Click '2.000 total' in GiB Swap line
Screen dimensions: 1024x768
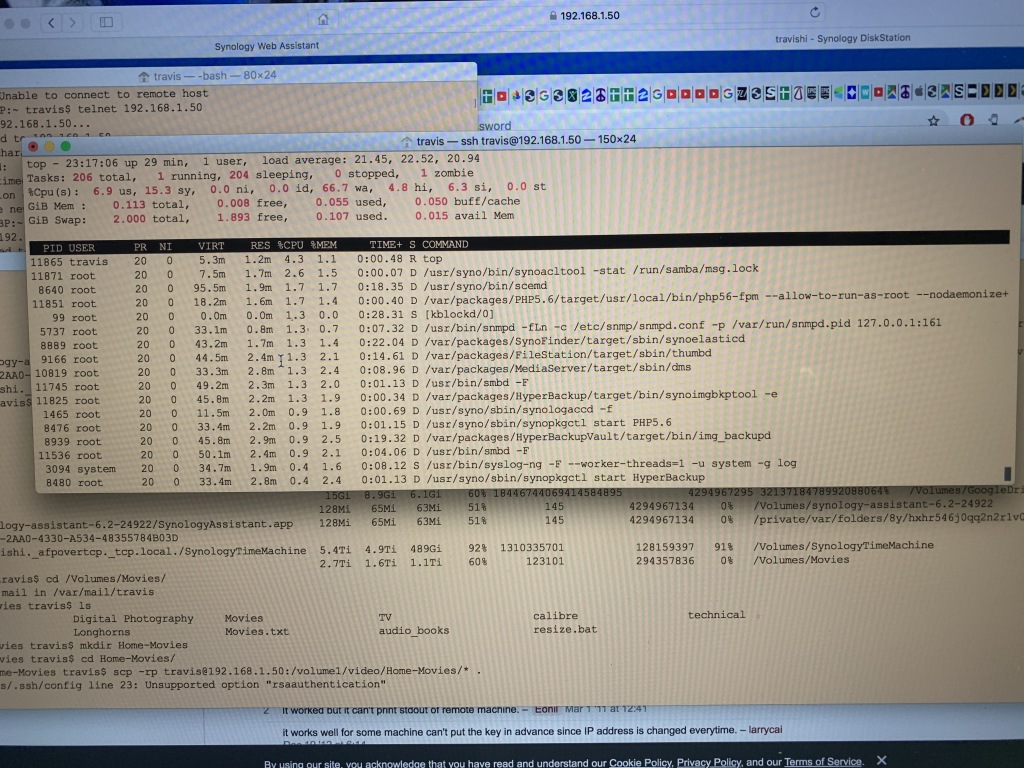[151, 219]
